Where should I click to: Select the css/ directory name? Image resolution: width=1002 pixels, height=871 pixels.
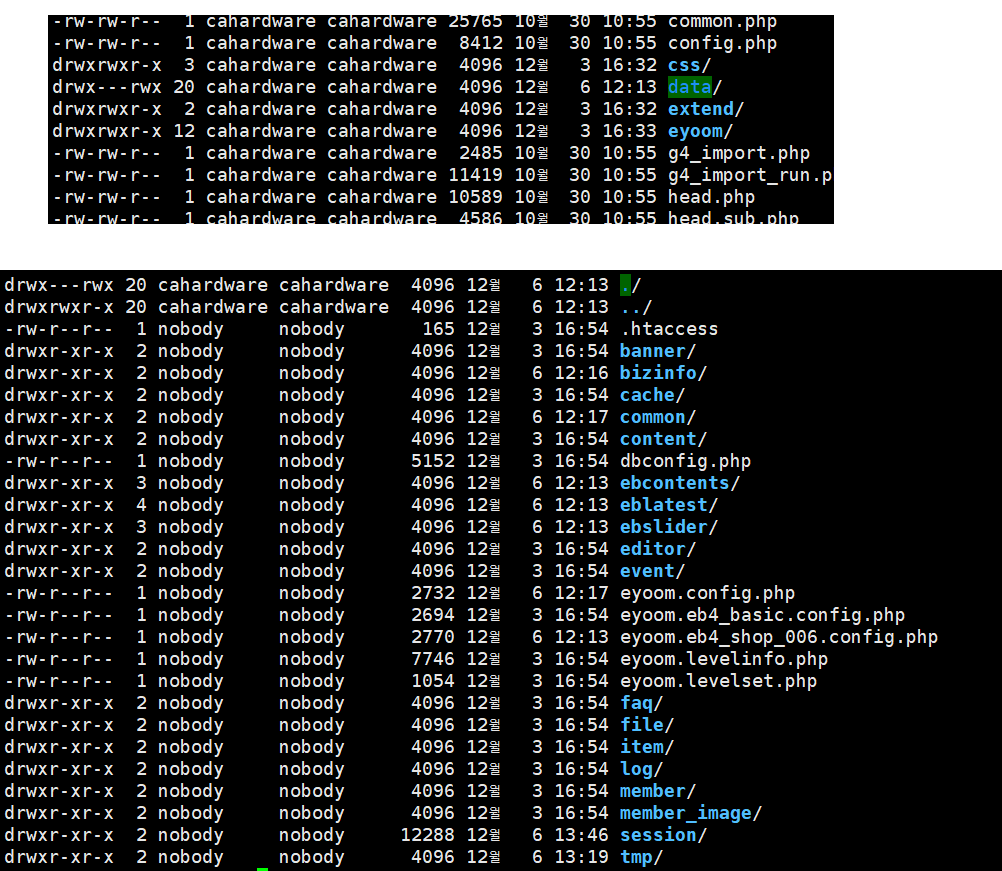(689, 65)
